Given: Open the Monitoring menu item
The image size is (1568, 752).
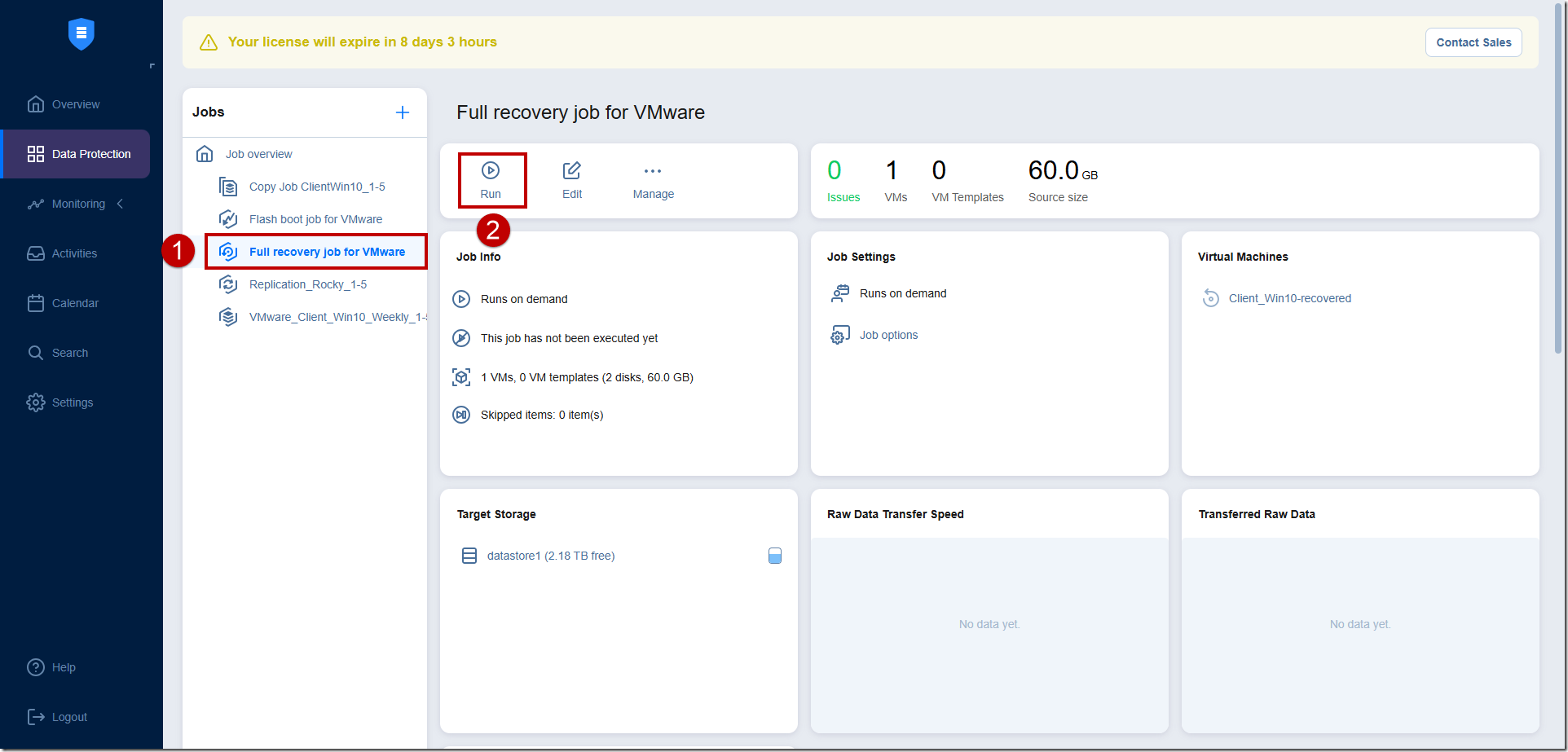Looking at the screenshot, I should point(78,204).
